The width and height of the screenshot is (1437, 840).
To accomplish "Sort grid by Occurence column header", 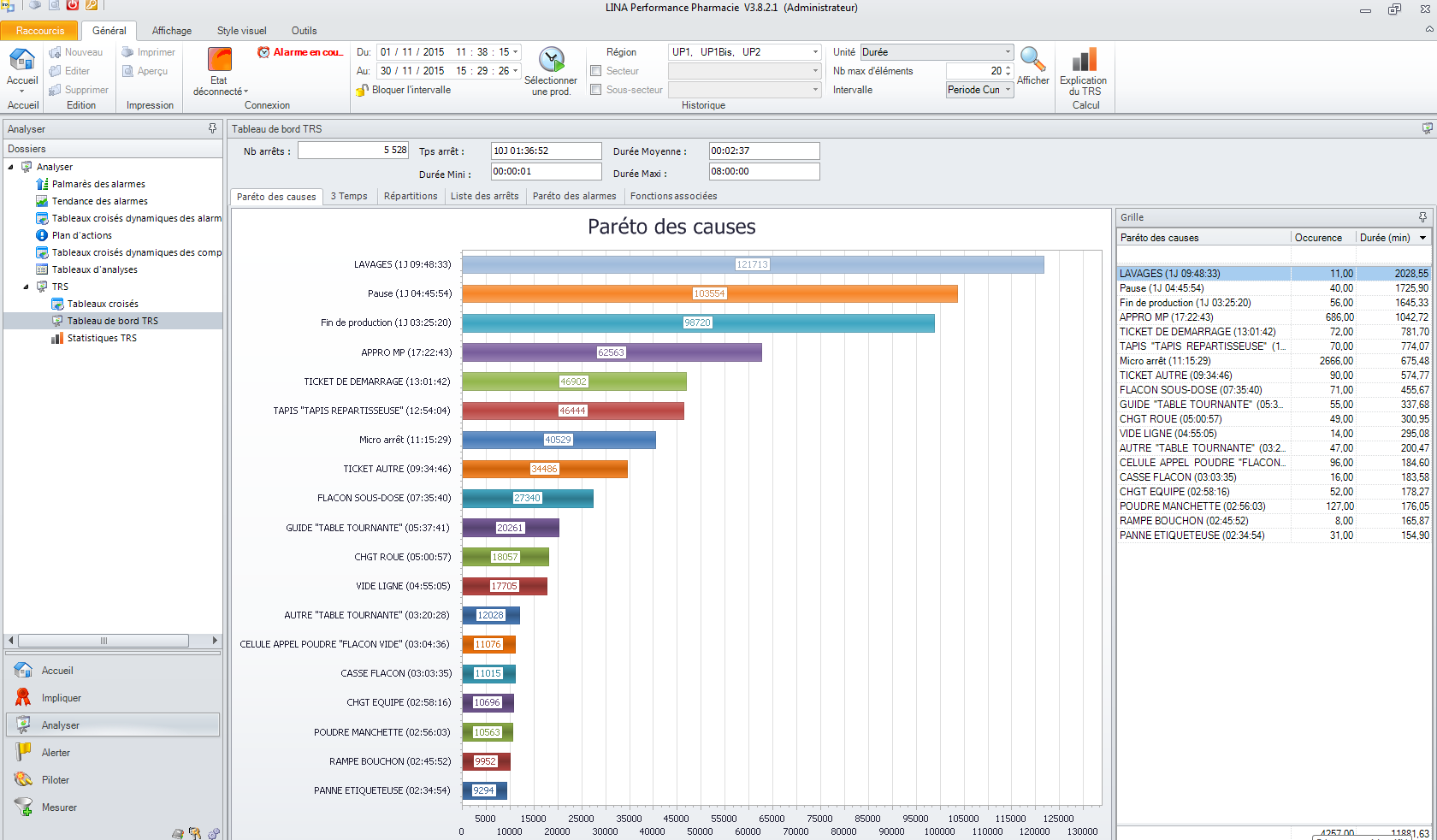I will point(1323,238).
